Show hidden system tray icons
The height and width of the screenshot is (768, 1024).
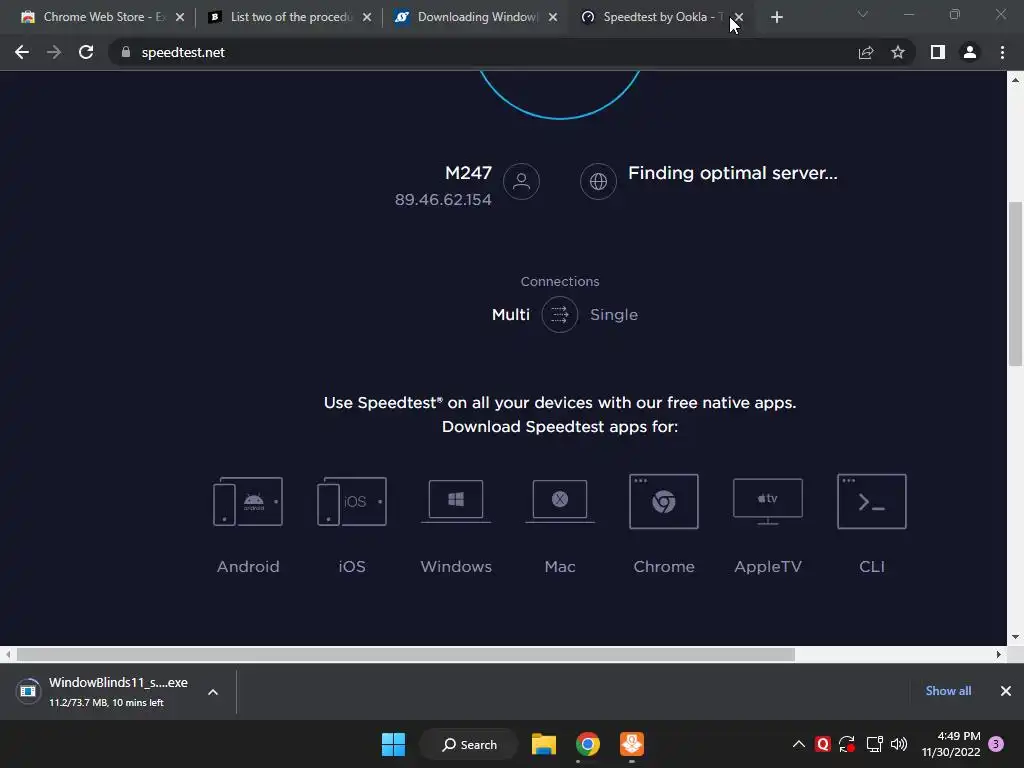tap(798, 744)
